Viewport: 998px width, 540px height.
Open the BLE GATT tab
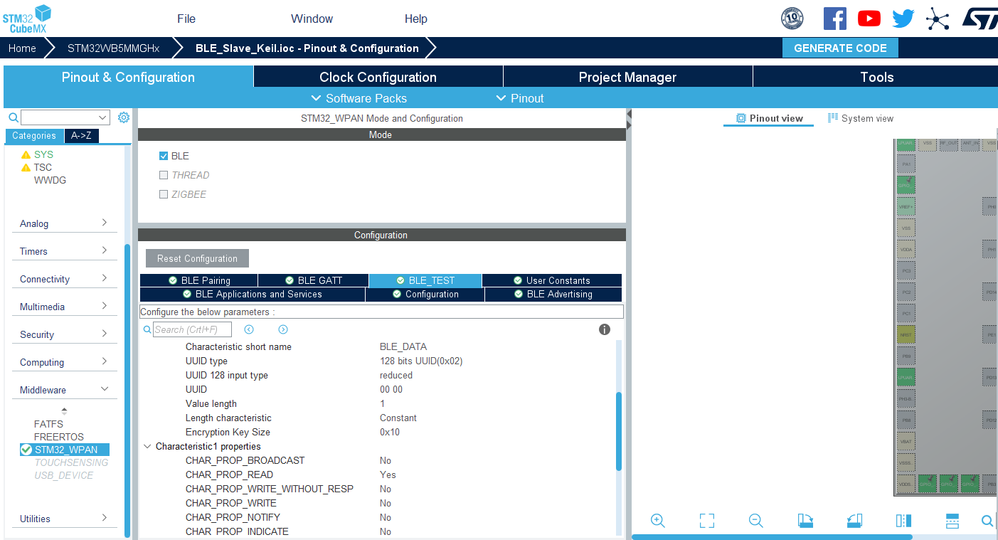(x=313, y=280)
